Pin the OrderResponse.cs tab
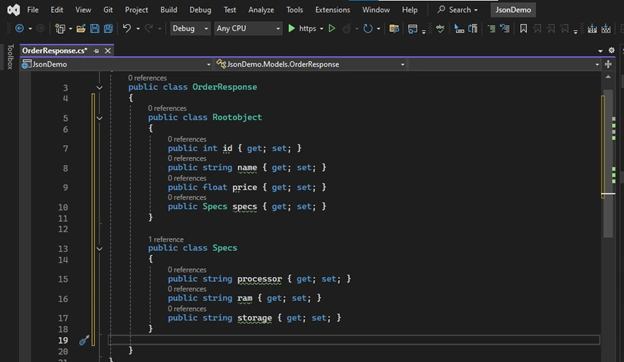Screen dimensions: 624x362 pos(96,51)
